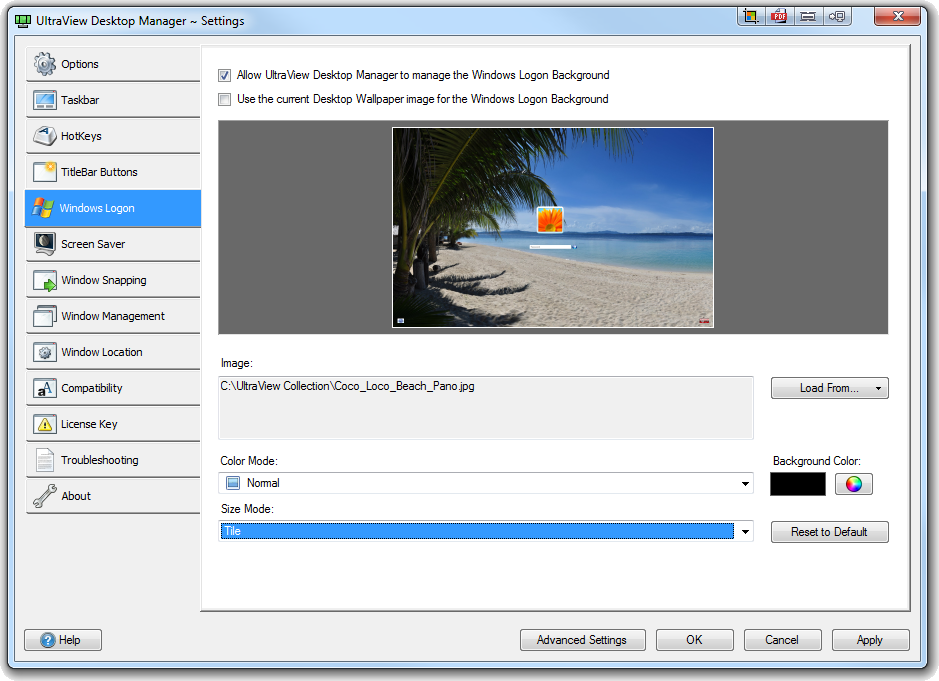Click the move-to-monitor titlebar icon

[837, 16]
